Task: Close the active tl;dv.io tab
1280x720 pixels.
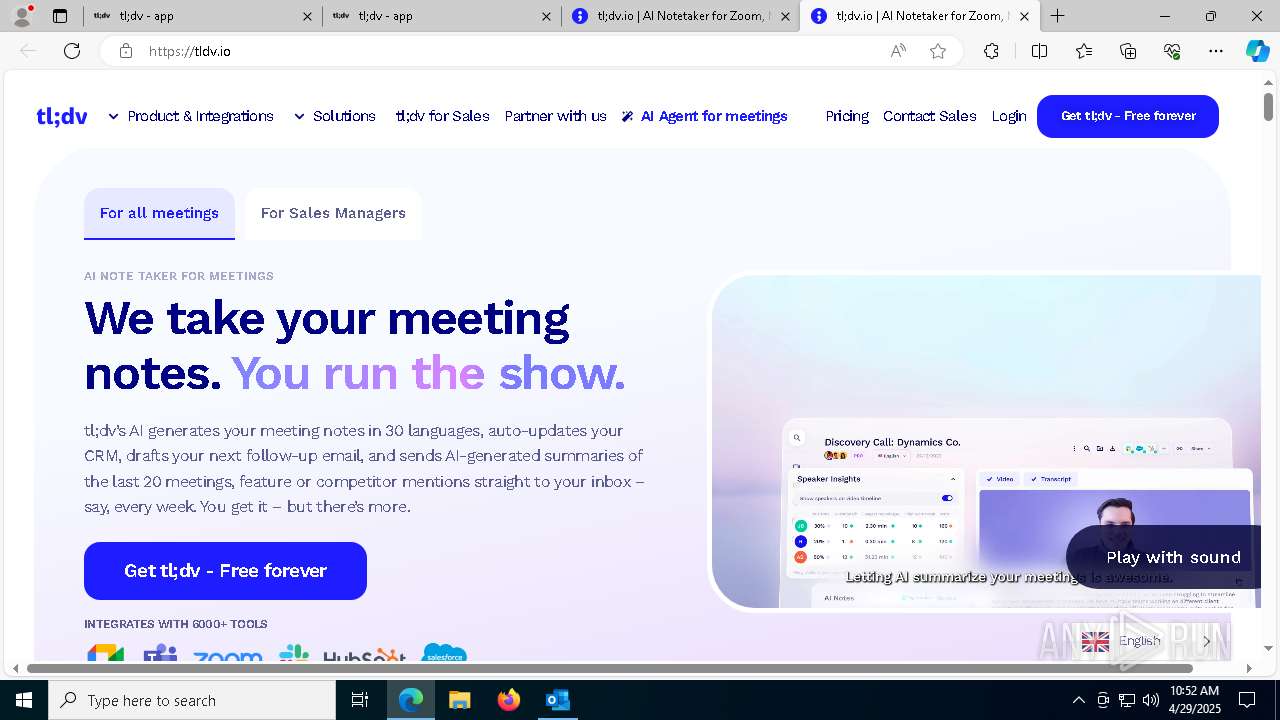Action: pos(1024,16)
